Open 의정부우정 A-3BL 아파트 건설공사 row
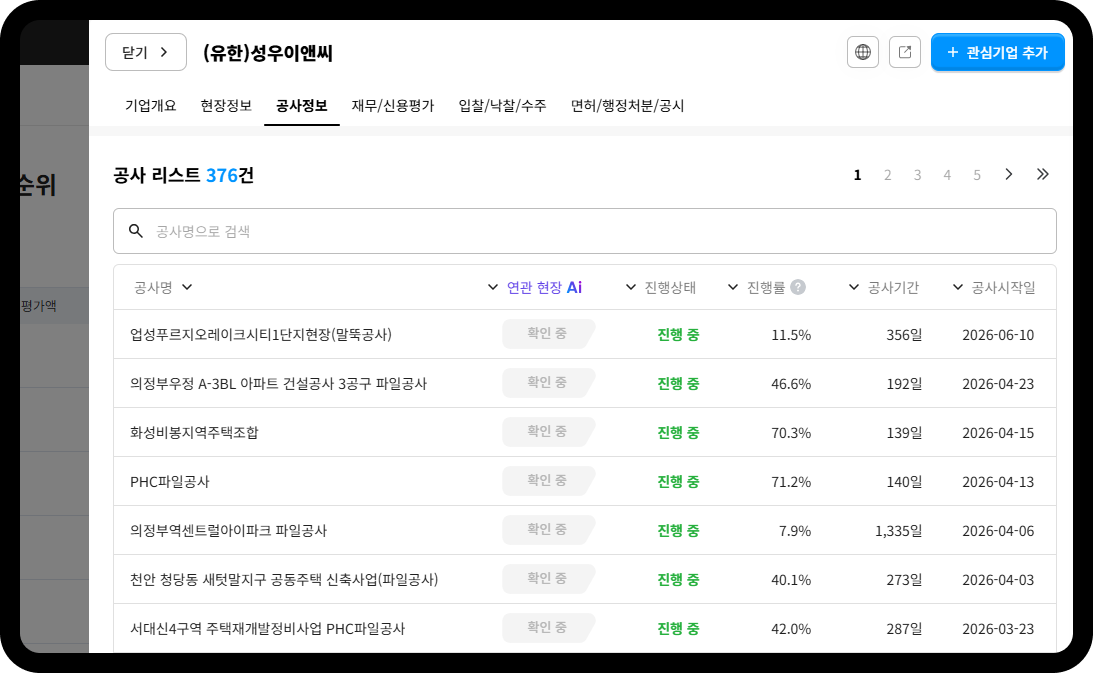This screenshot has height=673, width=1093. (x=585, y=384)
